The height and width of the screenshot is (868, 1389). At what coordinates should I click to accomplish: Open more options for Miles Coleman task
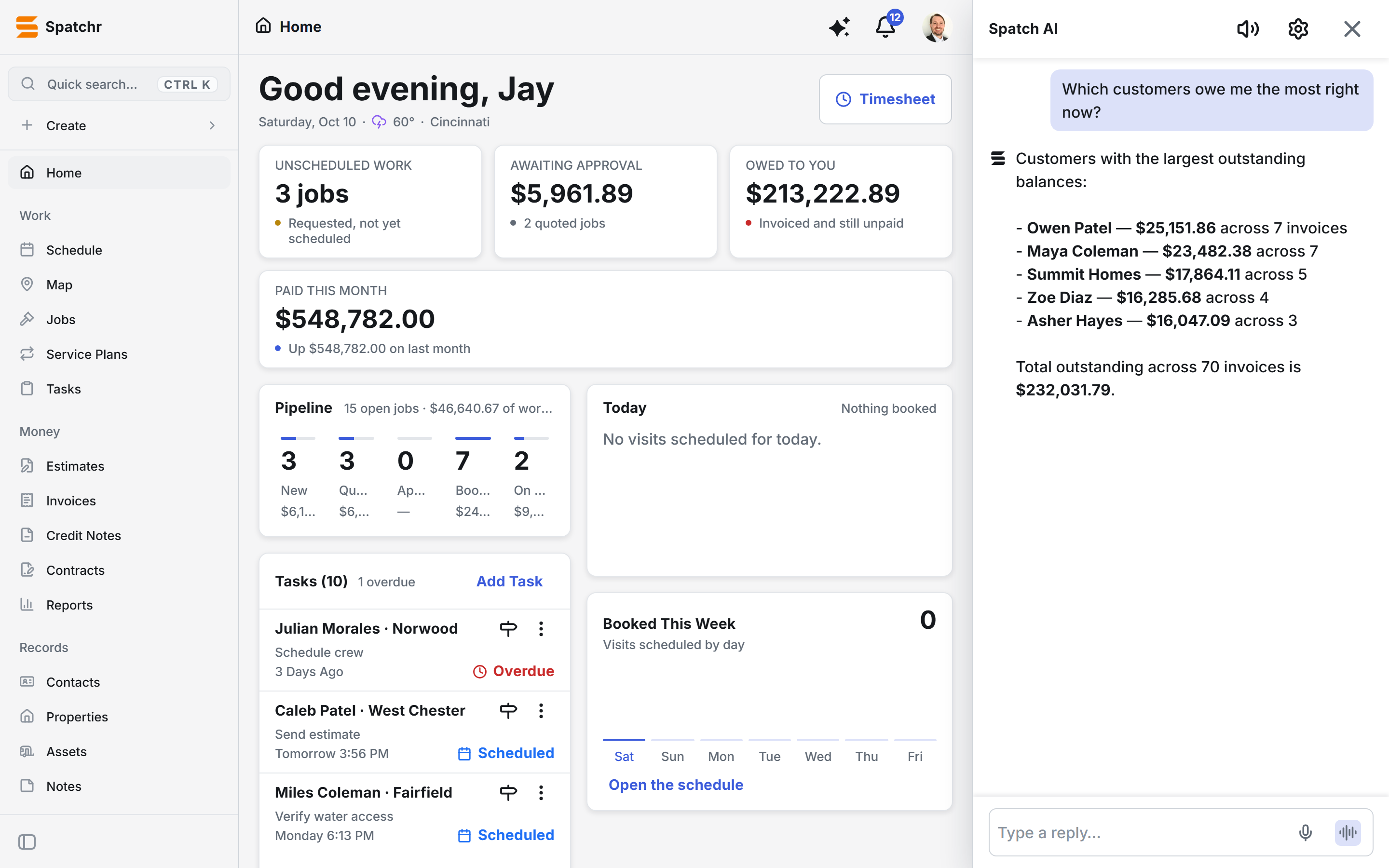coord(541,793)
